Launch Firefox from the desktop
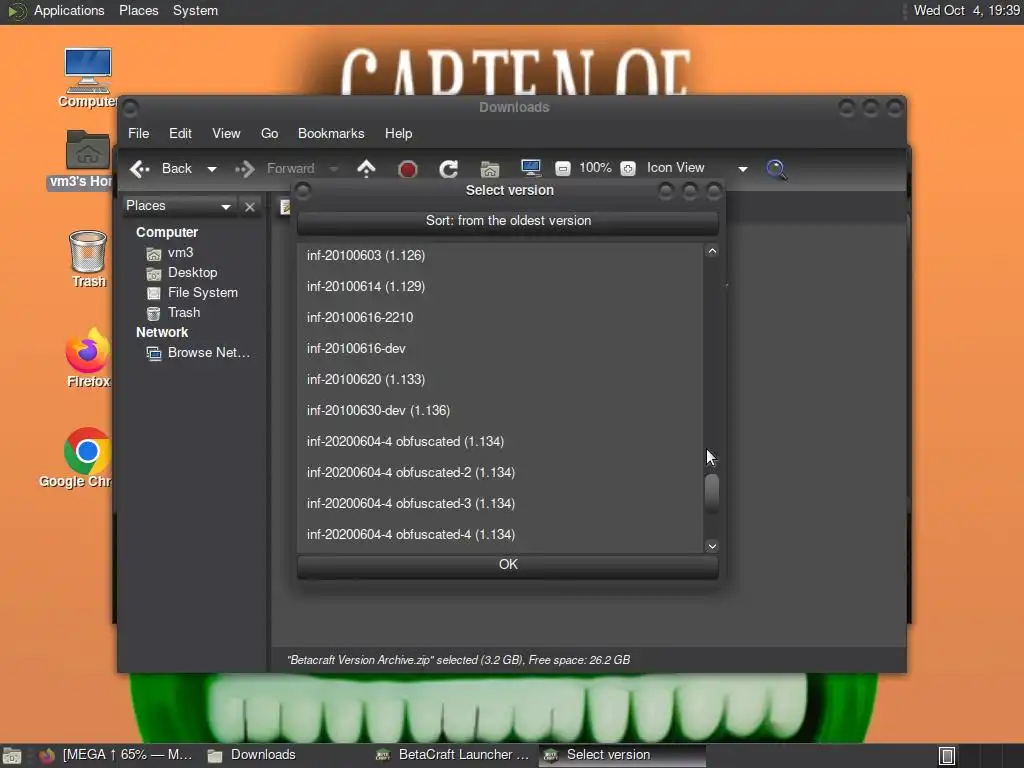 pyautogui.click(x=88, y=358)
